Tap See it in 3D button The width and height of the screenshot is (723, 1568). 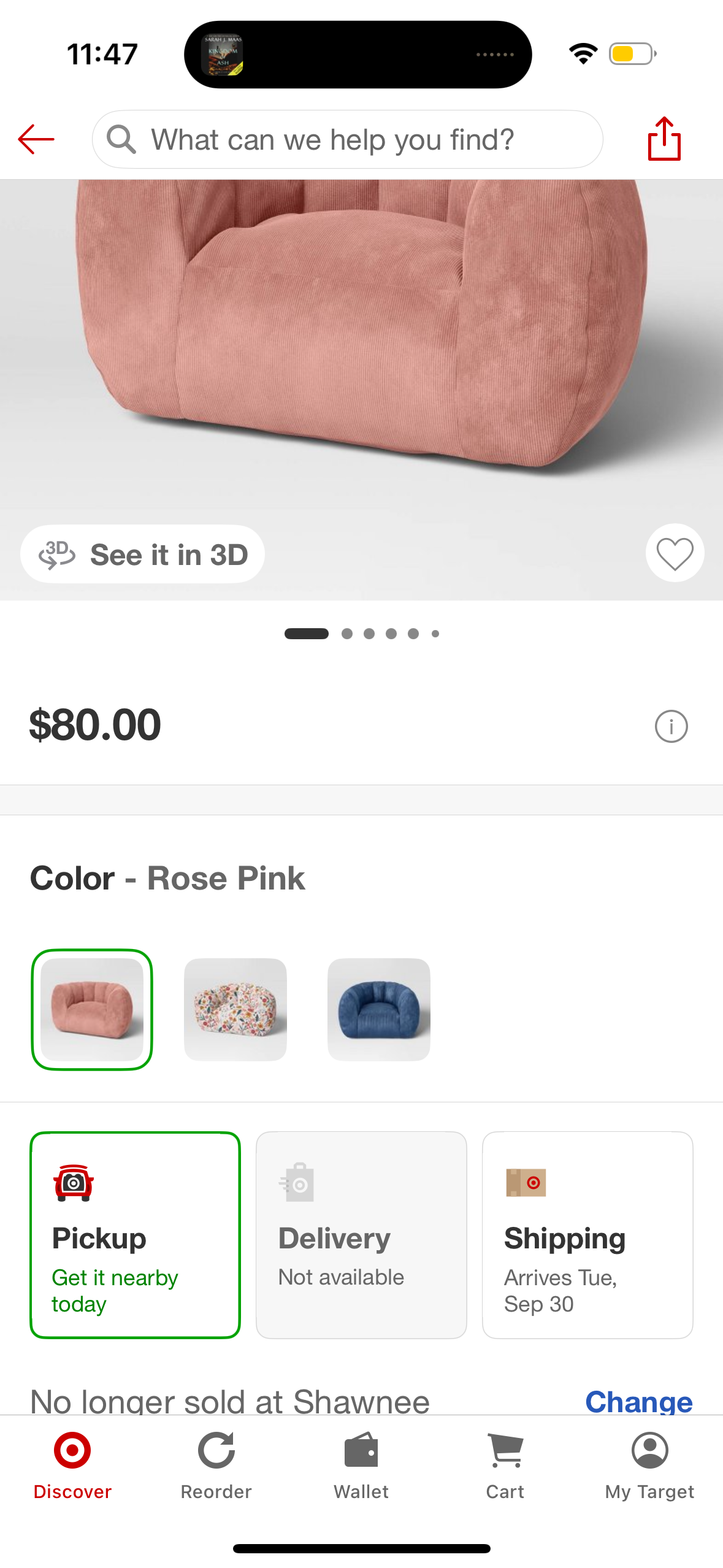tap(143, 555)
